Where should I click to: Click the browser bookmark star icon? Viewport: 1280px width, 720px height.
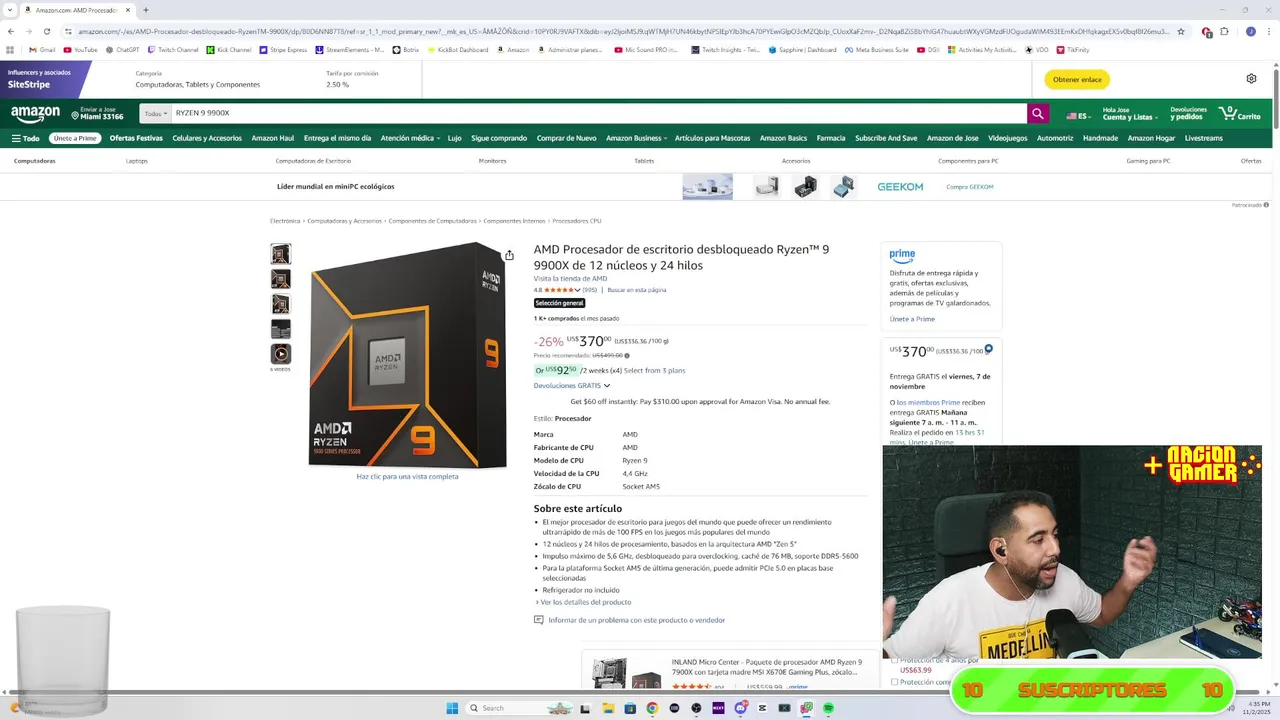[1181, 31]
